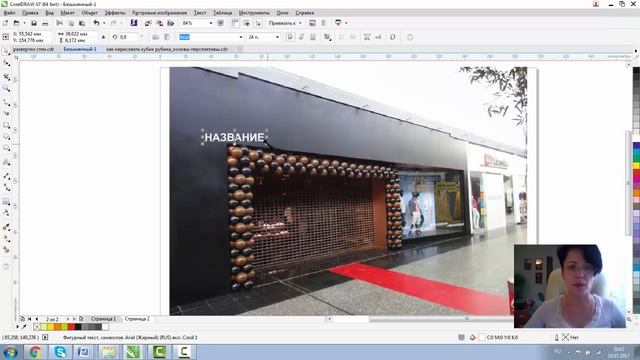Toggle bold text formatting
Image resolution: width=640 pixels, height=360 pixels.
tap(290, 37)
